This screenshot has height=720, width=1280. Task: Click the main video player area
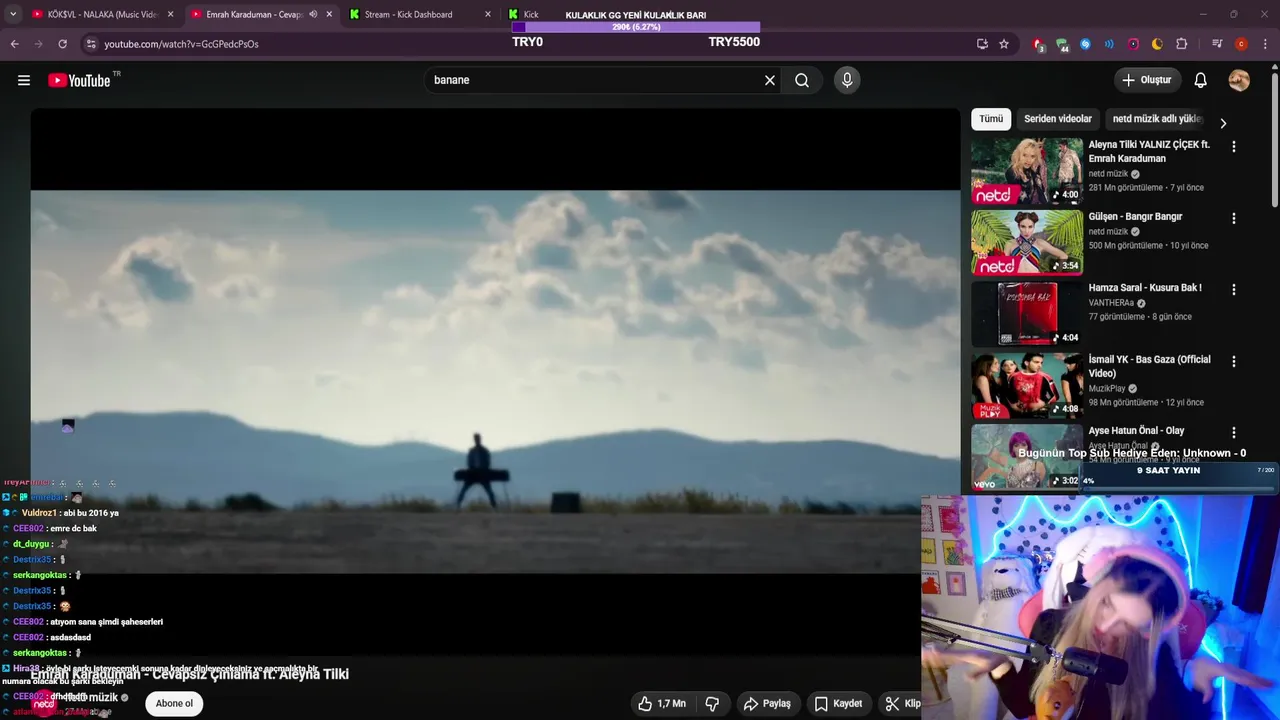tap(495, 381)
